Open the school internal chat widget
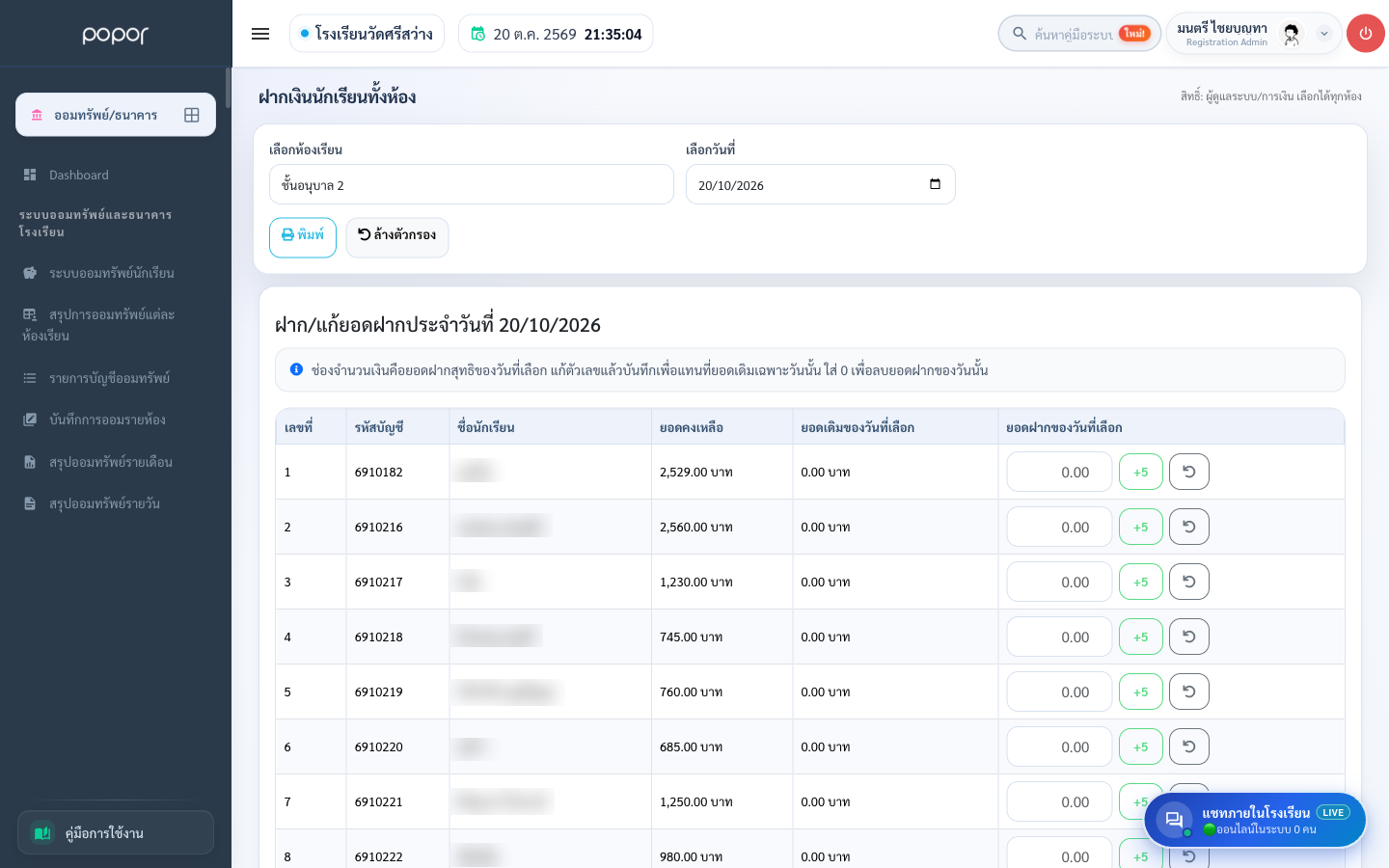This screenshot has height=868, width=1389. (x=1255, y=820)
